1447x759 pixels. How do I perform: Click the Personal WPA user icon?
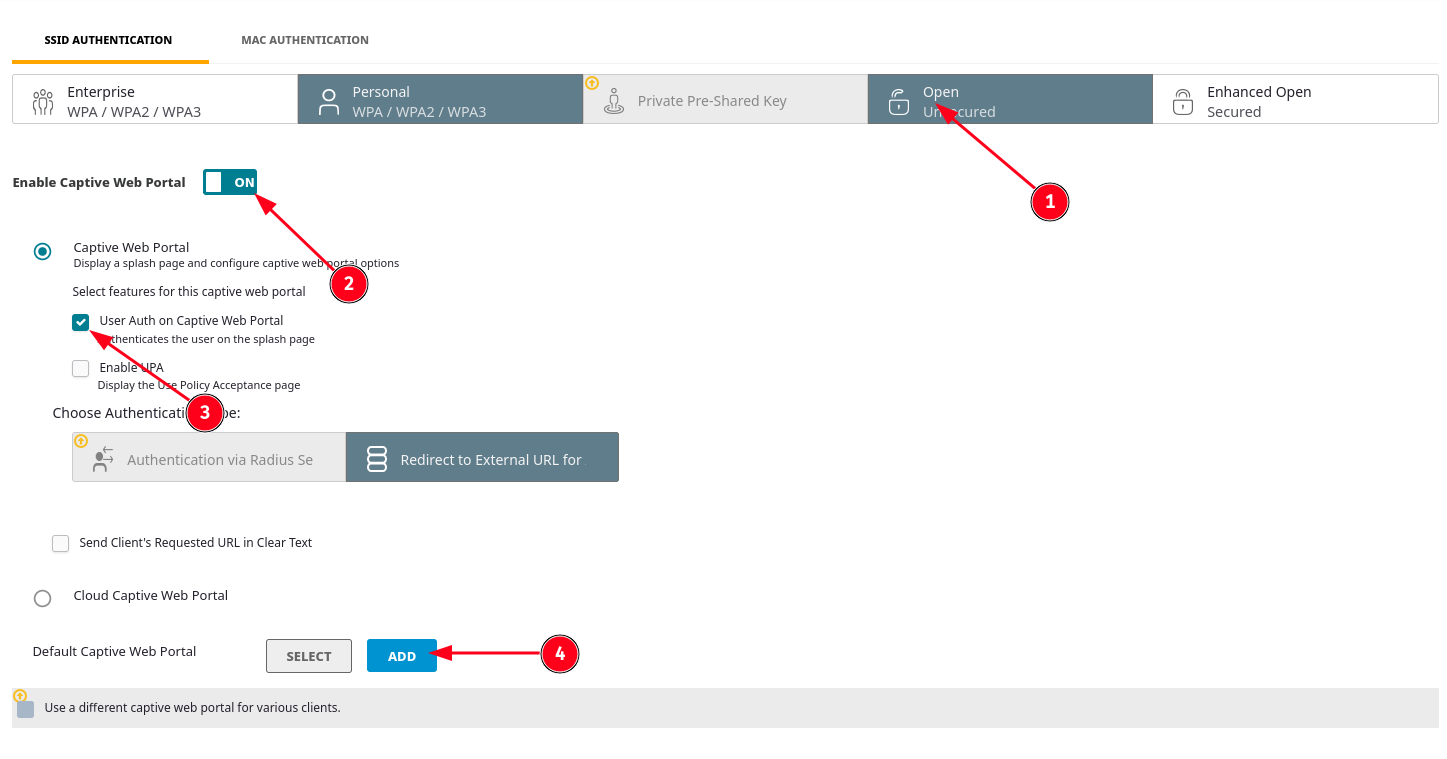(x=328, y=101)
